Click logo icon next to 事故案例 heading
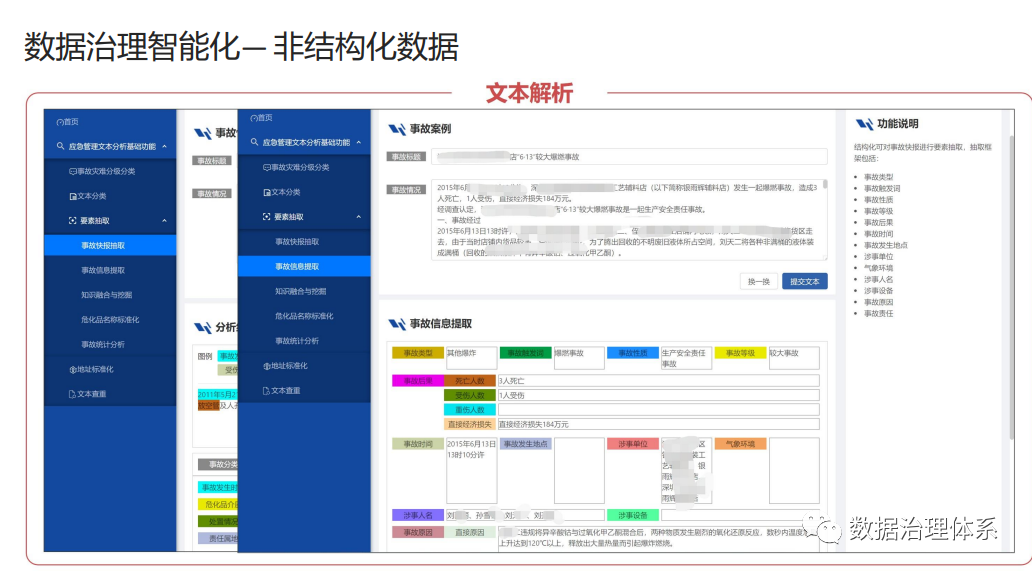The height and width of the screenshot is (574, 1032). [x=397, y=129]
